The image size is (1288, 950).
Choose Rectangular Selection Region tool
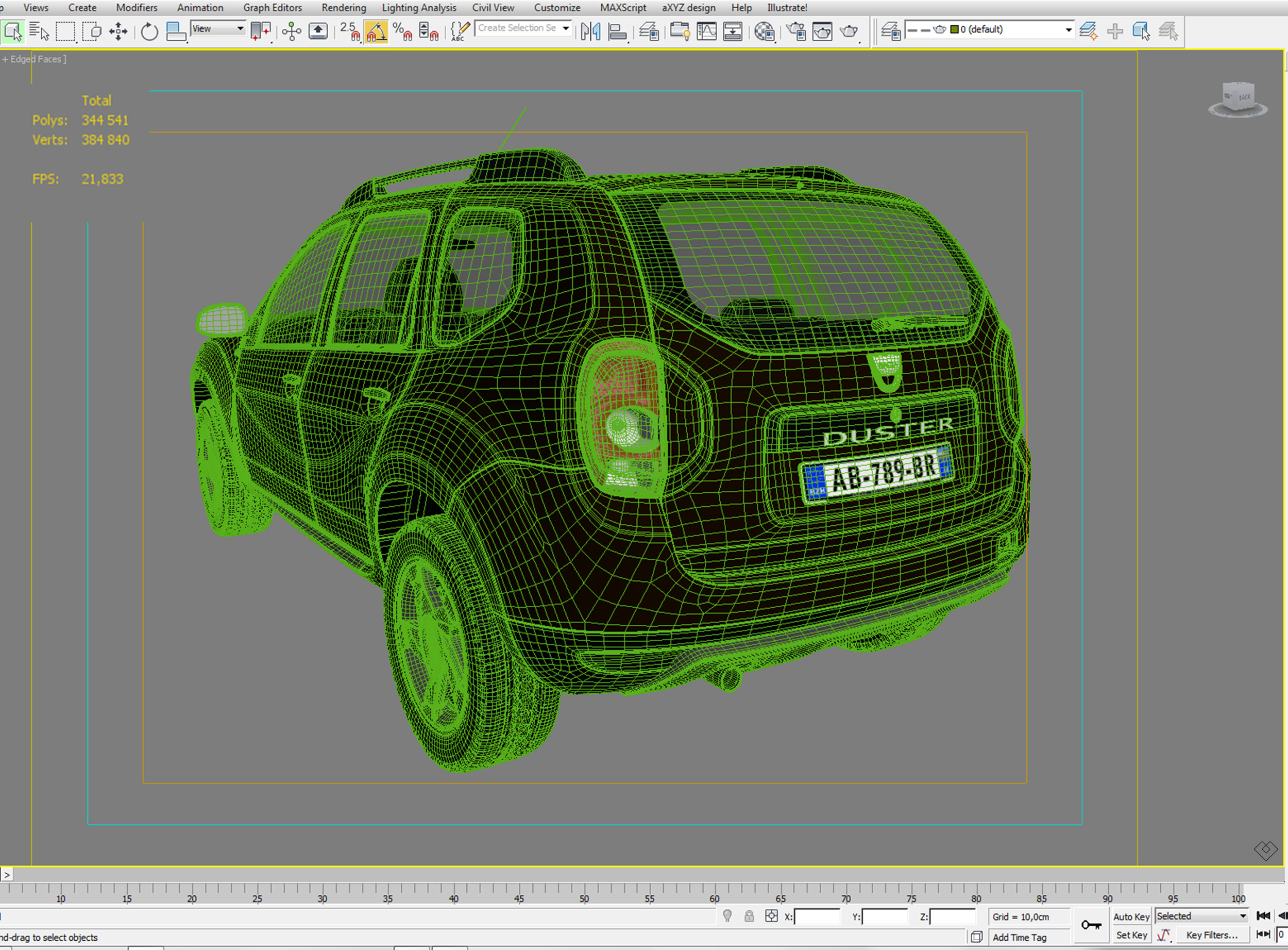[65, 31]
